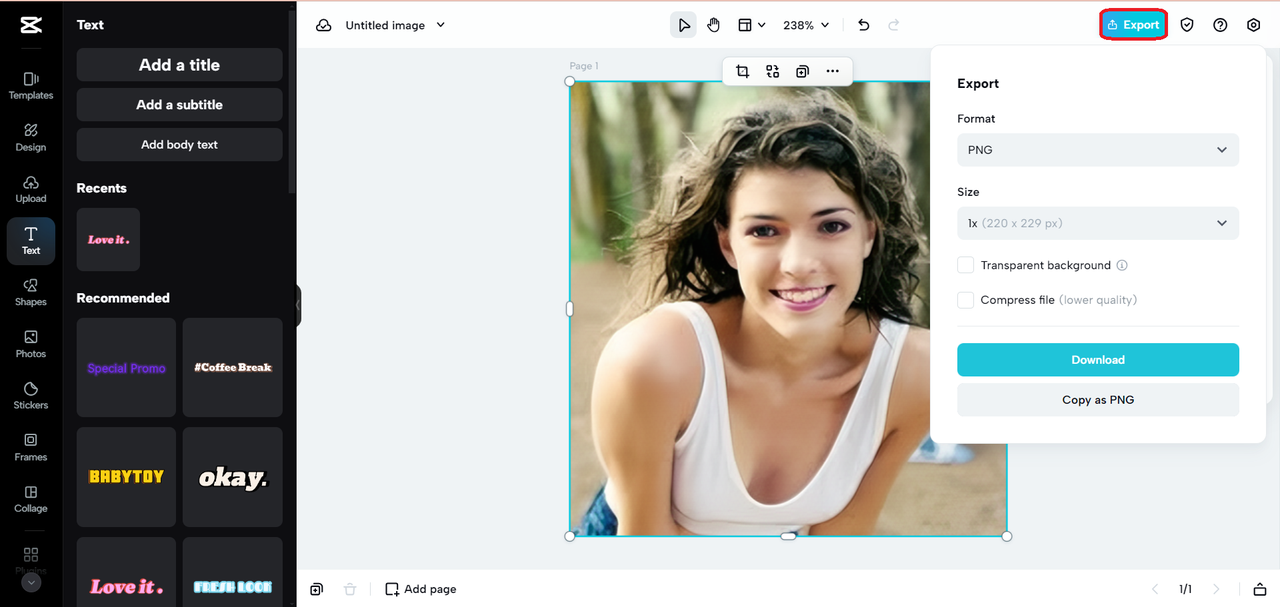
Task: Click the duplicate icon above the image
Action: coord(802,71)
